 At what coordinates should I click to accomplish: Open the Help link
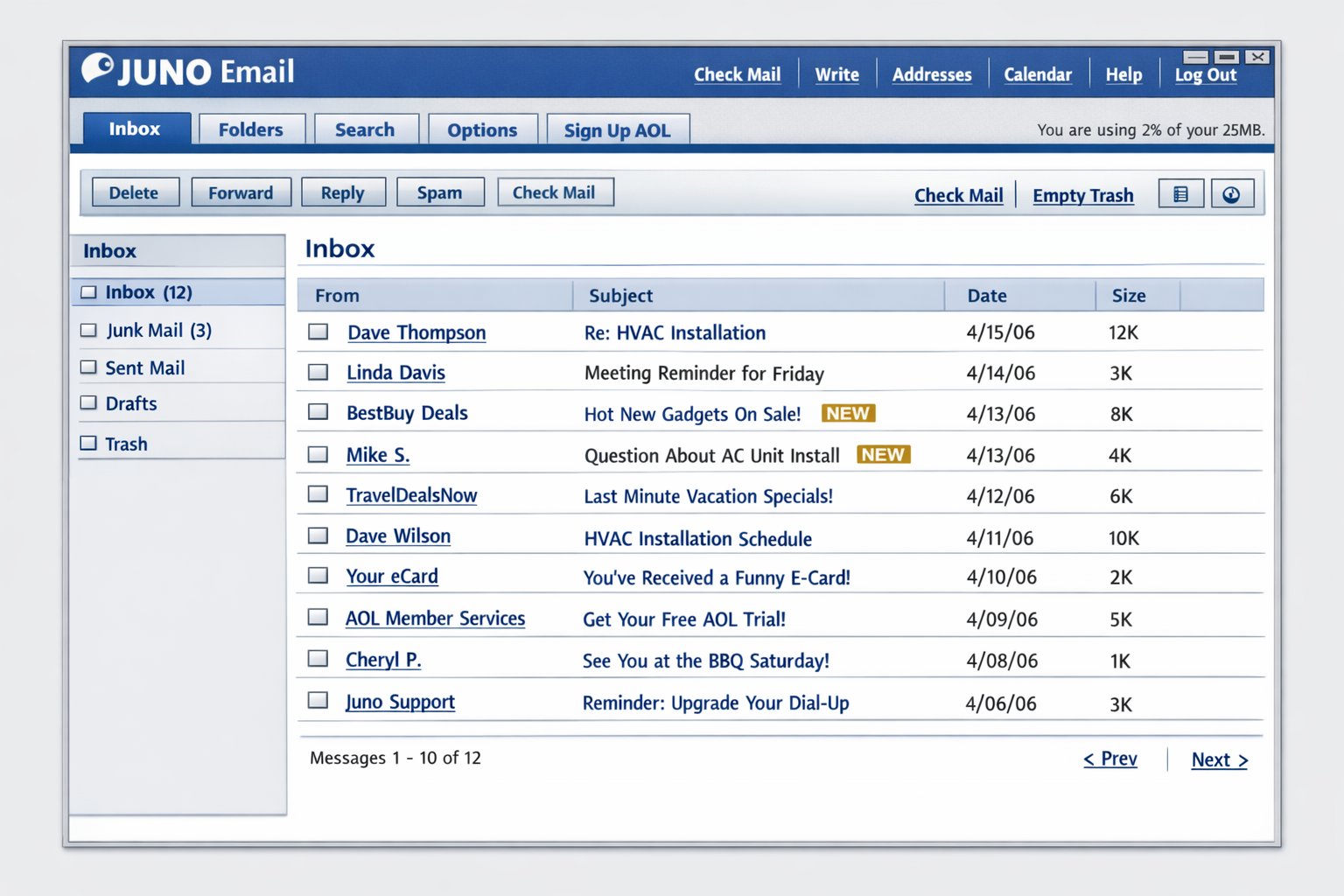[1123, 74]
